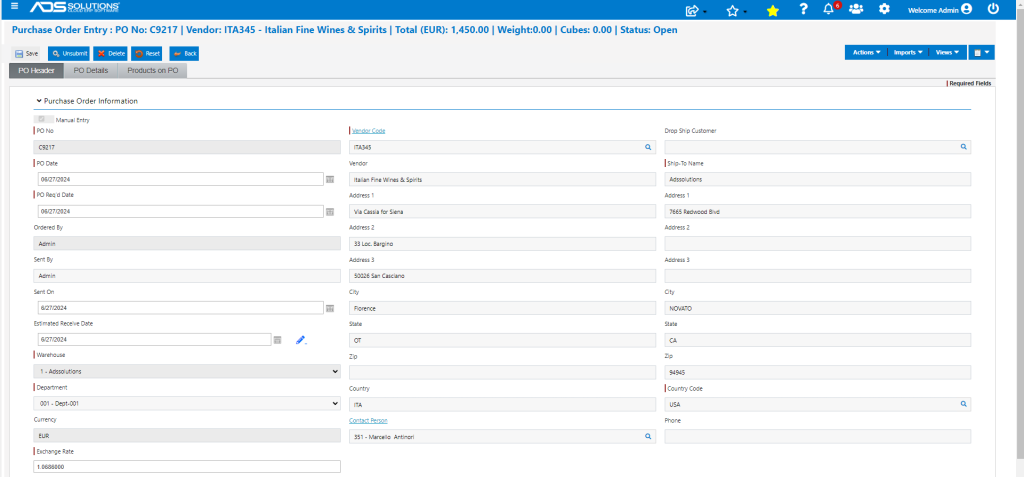Click the Via Cassia for Siena field
The image size is (1024, 477).
click(502, 211)
